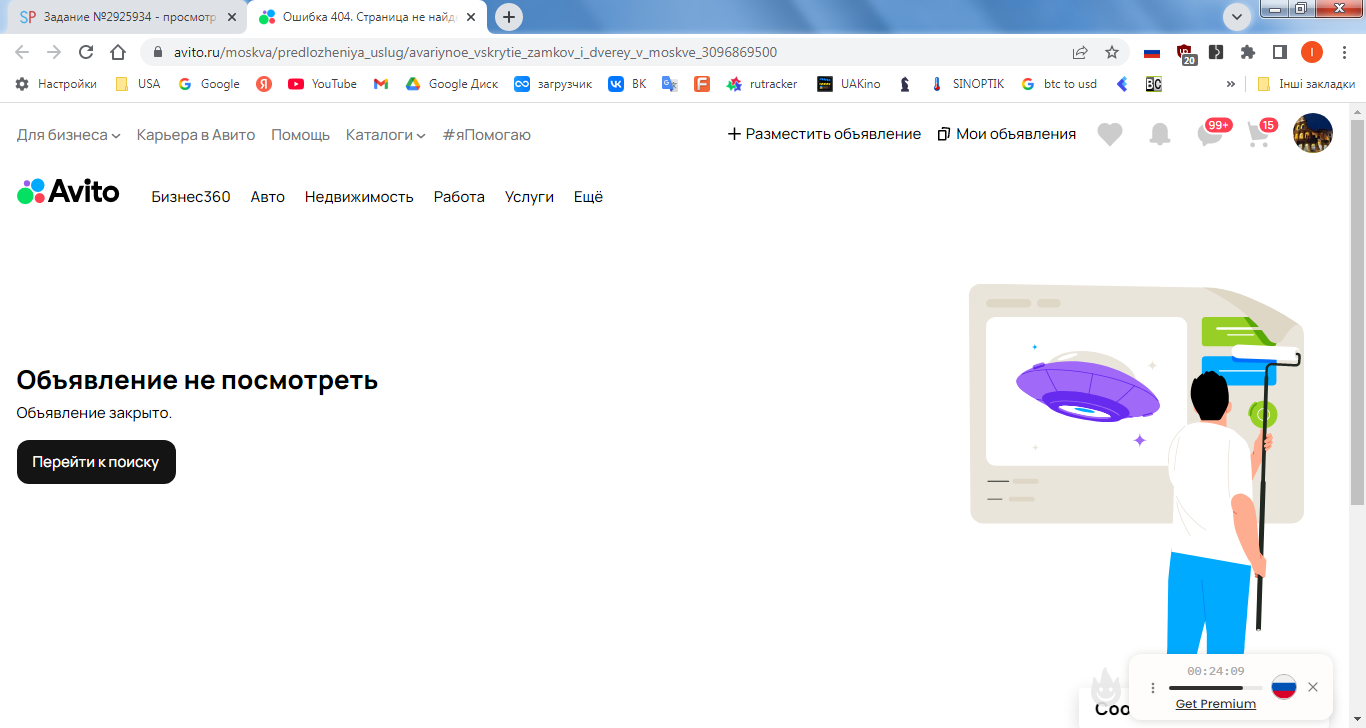Open new browser tab
The height and width of the screenshot is (728, 1366).
tap(509, 17)
